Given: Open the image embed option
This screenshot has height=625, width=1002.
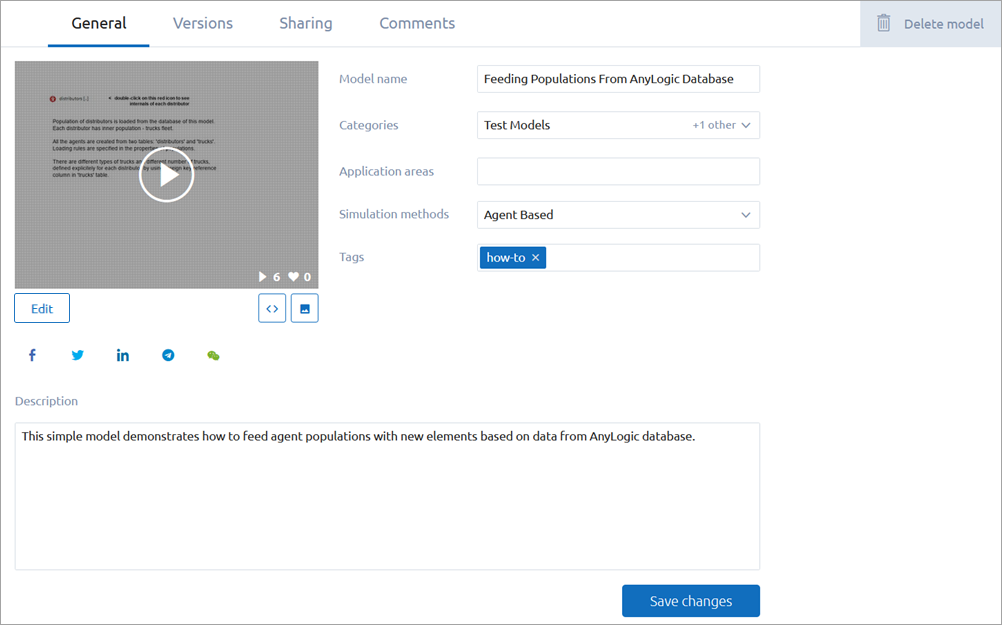Looking at the screenshot, I should [303, 307].
